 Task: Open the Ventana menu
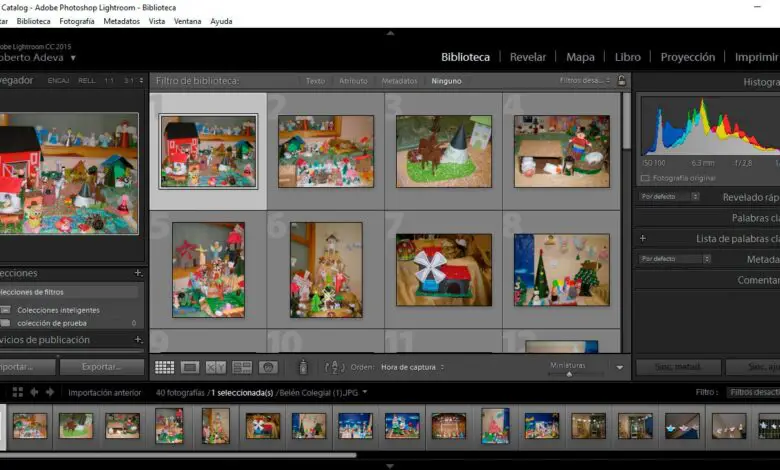click(x=188, y=21)
